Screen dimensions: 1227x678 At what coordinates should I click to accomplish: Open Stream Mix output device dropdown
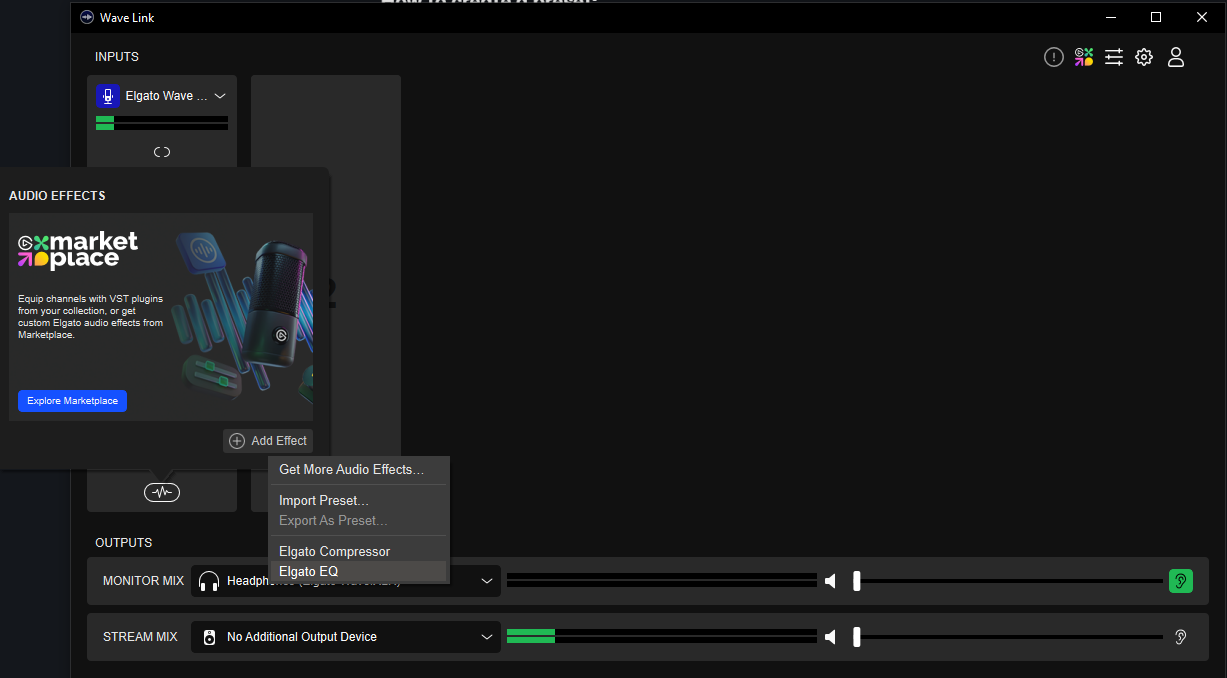pyautogui.click(x=487, y=637)
